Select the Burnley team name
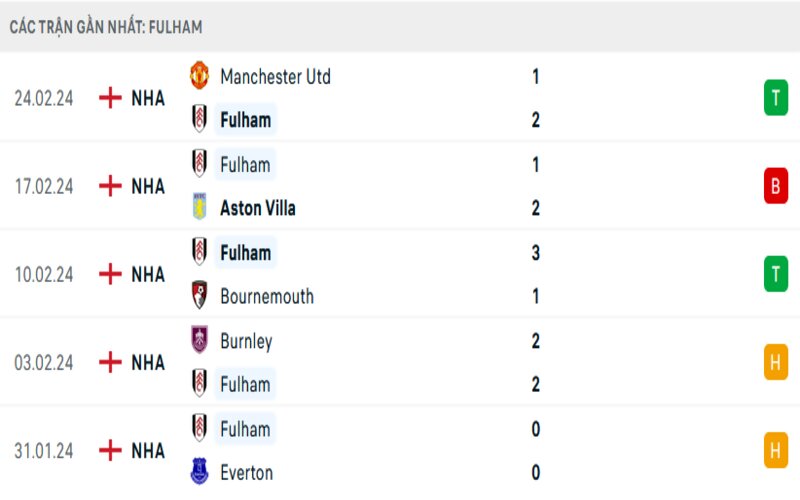The image size is (800, 500). [246, 340]
